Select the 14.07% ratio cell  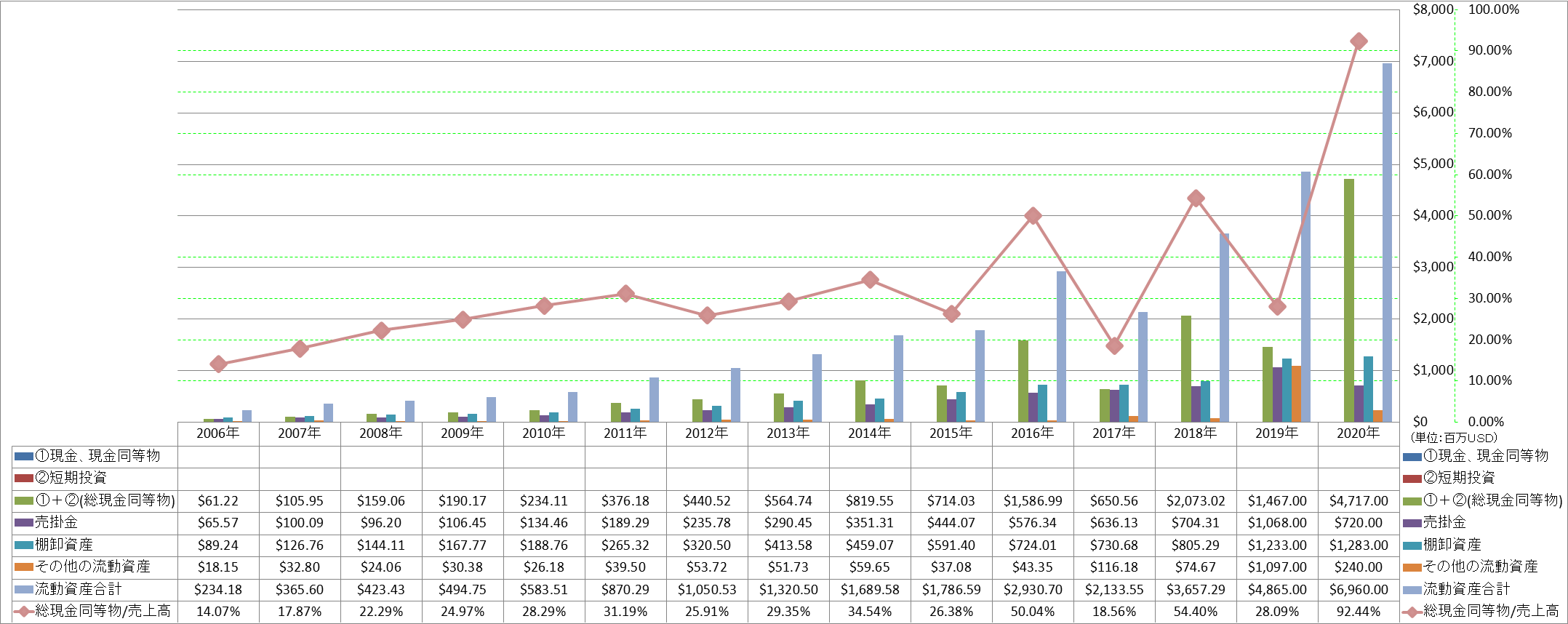218,612
